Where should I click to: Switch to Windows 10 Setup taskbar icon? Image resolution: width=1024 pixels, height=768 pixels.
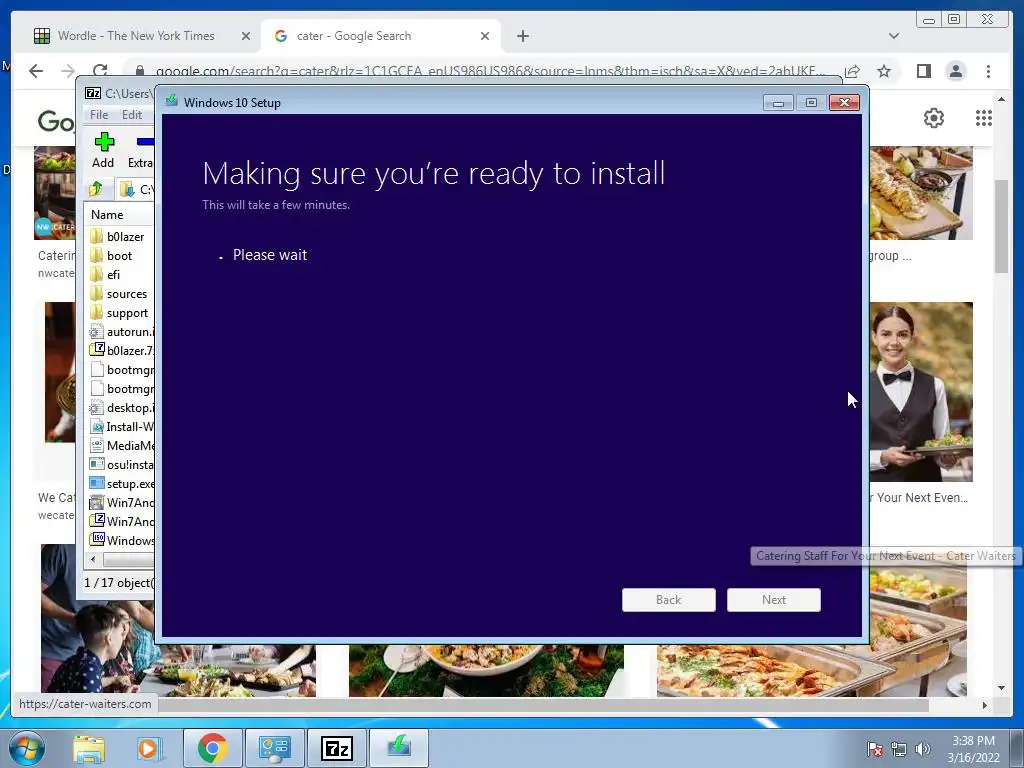coord(399,748)
